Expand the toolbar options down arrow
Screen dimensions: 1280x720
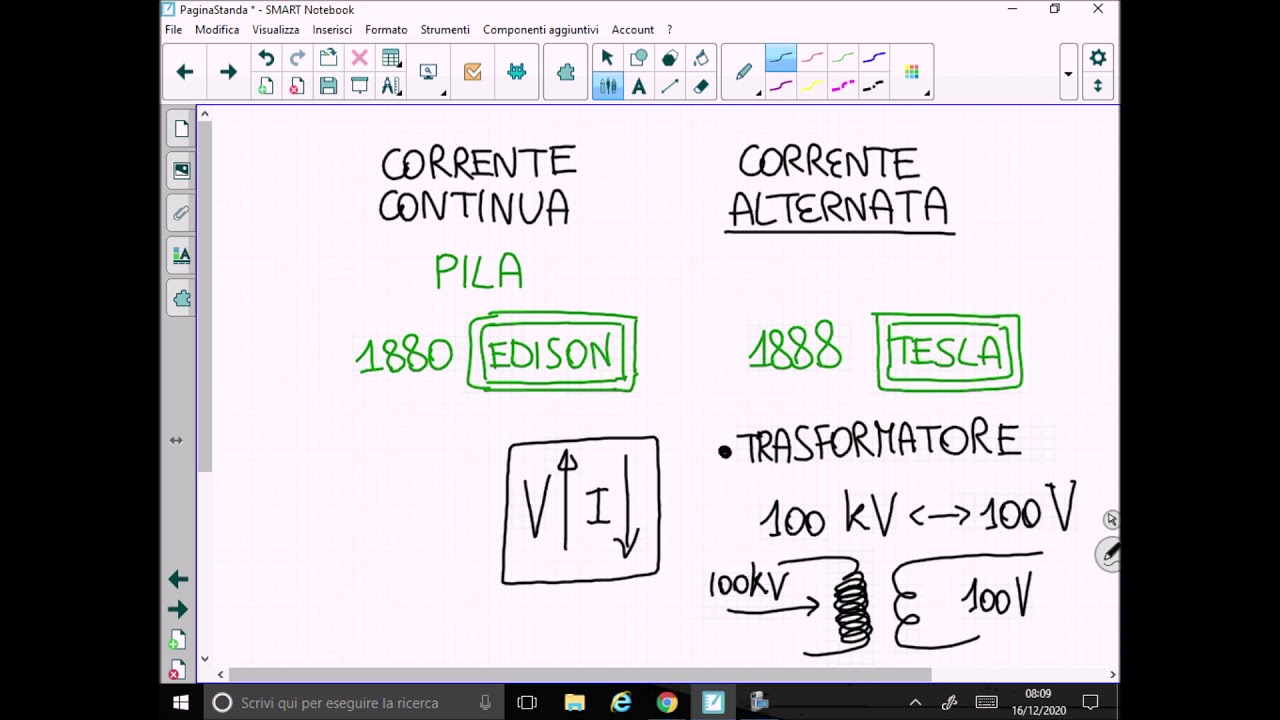tap(1068, 73)
